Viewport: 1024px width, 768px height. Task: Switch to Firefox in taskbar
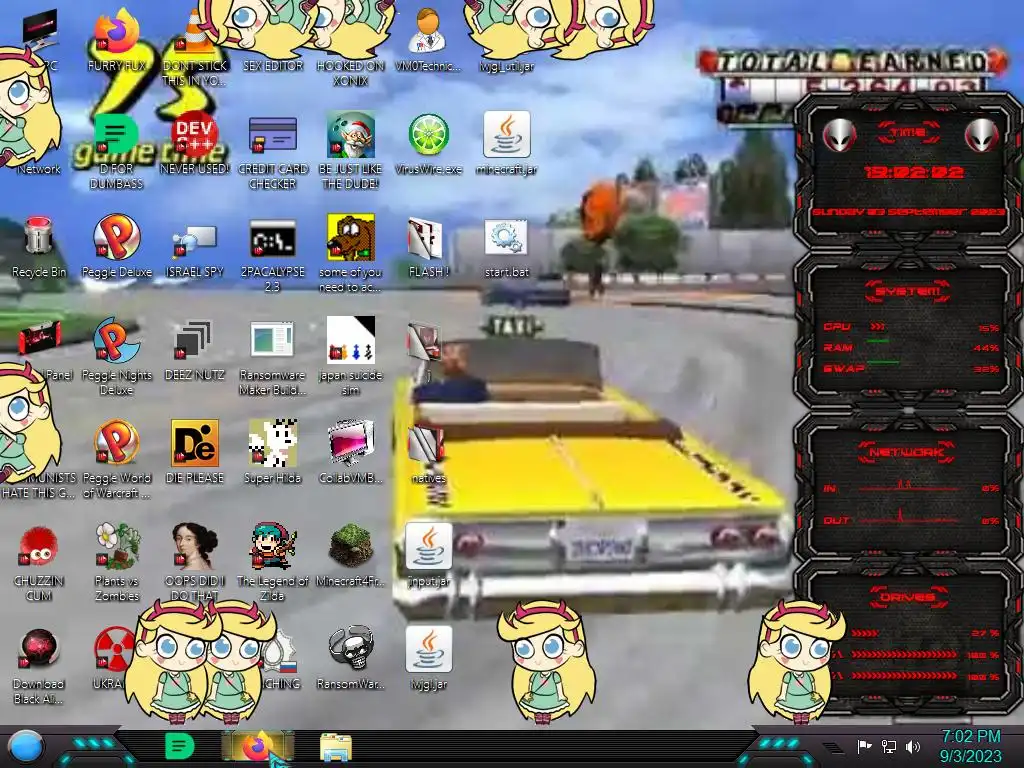[x=257, y=746]
